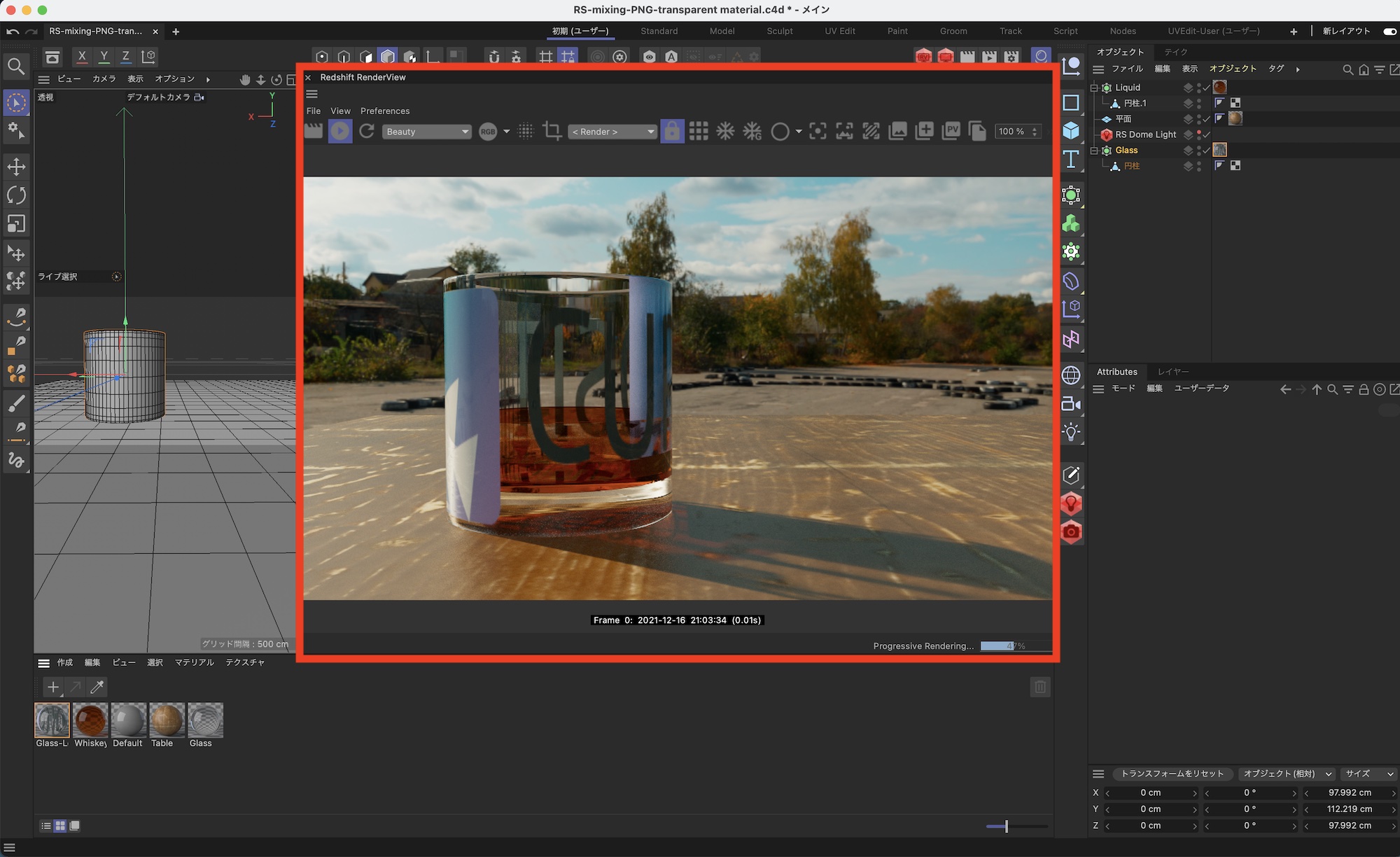
Task: Switch to the UV Edit layout tab
Action: [x=839, y=31]
